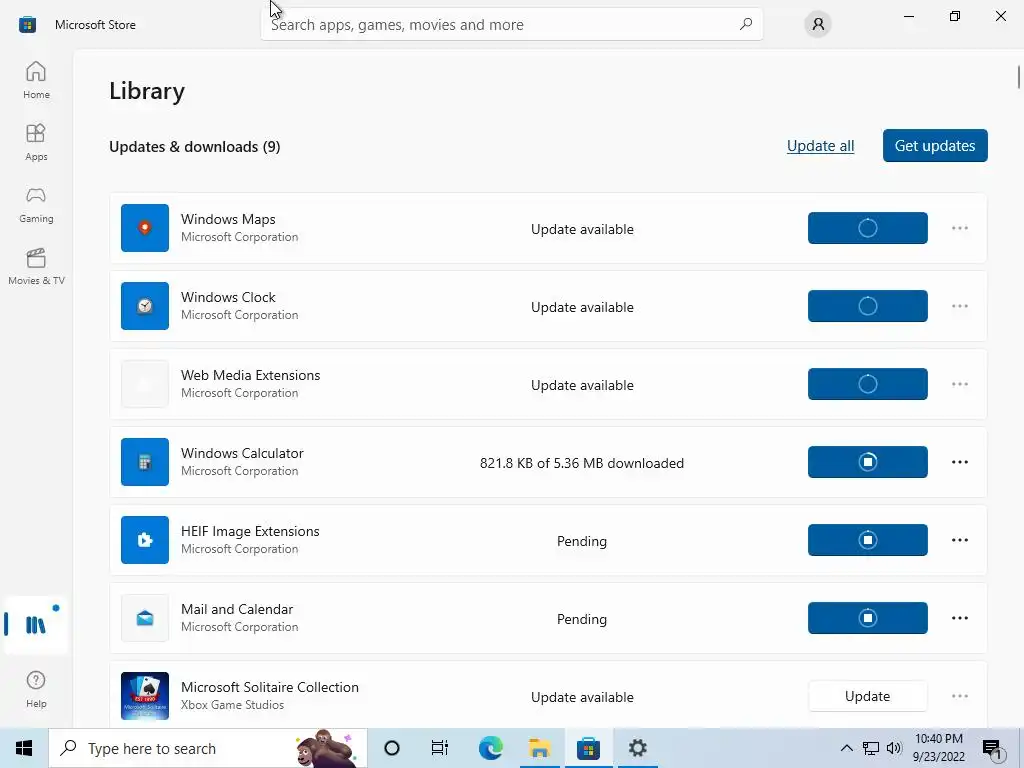Click the loading button for Web Media Extensions
This screenshot has width=1024, height=768.
click(x=867, y=384)
